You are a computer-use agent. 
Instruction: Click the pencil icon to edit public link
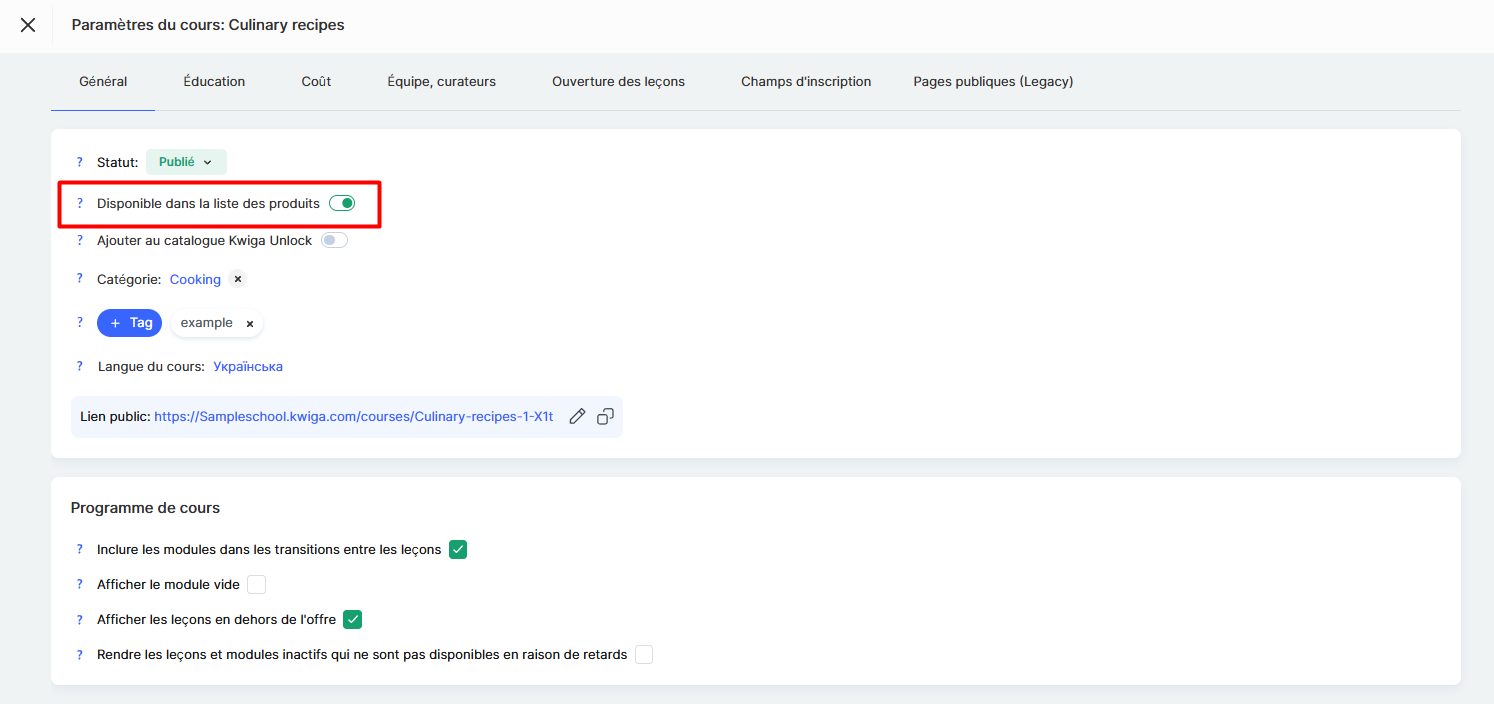577,417
